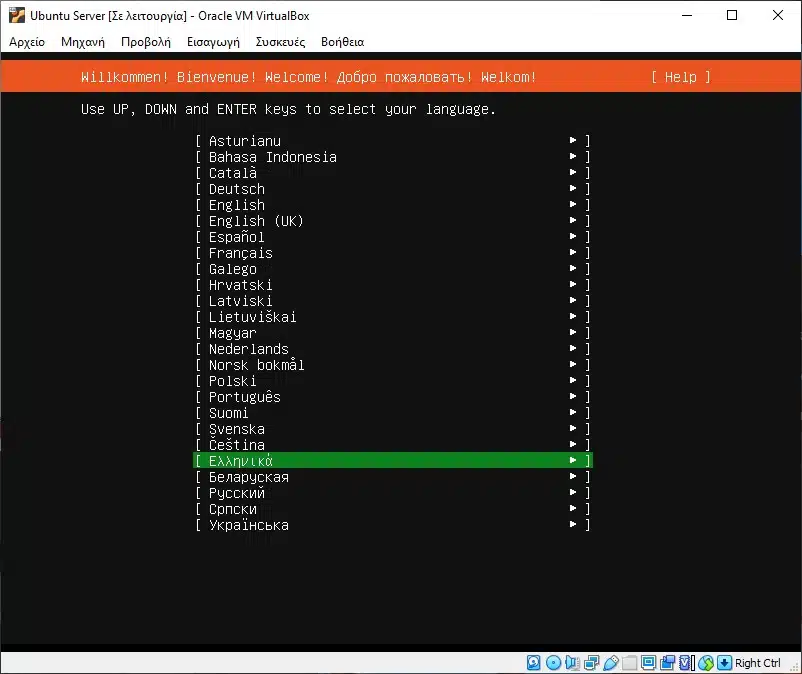Minimize the VirtualBox window
Viewport: 802px width, 674px height.
coord(687,15)
